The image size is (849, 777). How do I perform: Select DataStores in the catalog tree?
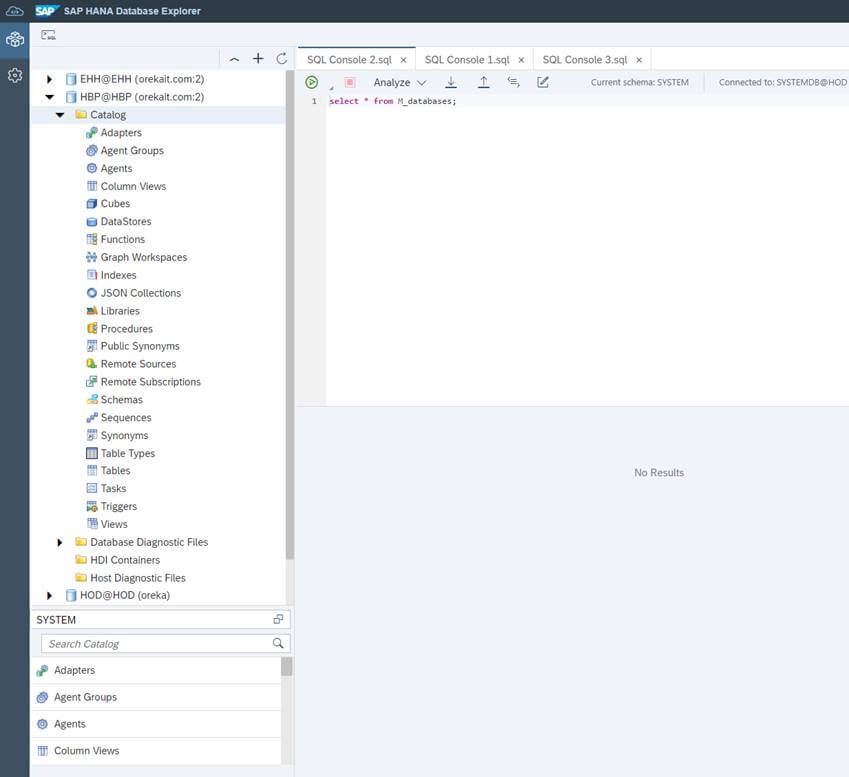pos(126,221)
